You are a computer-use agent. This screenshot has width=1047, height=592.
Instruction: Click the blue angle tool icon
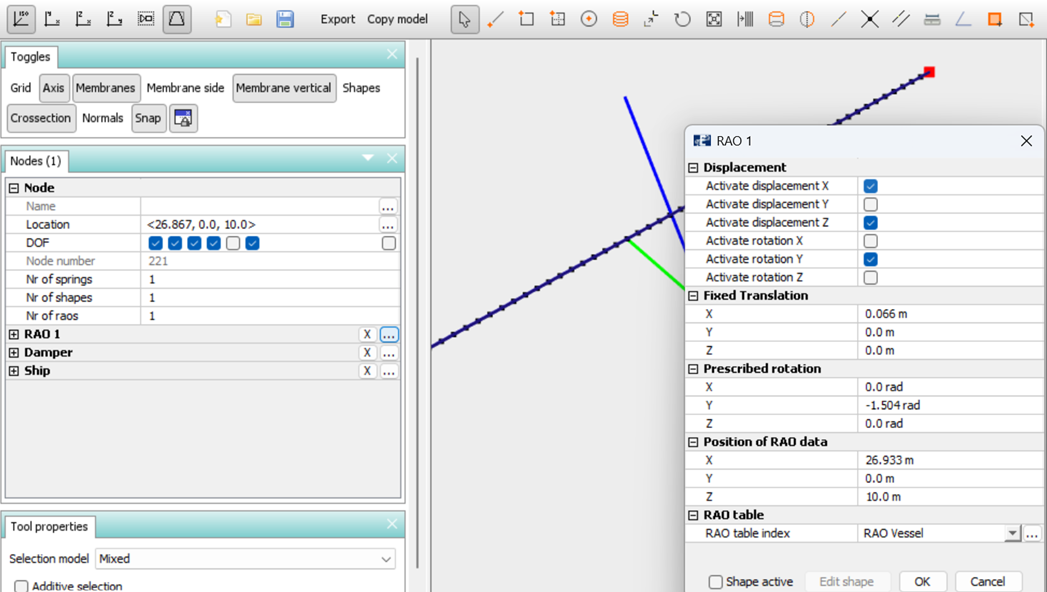tap(964, 19)
